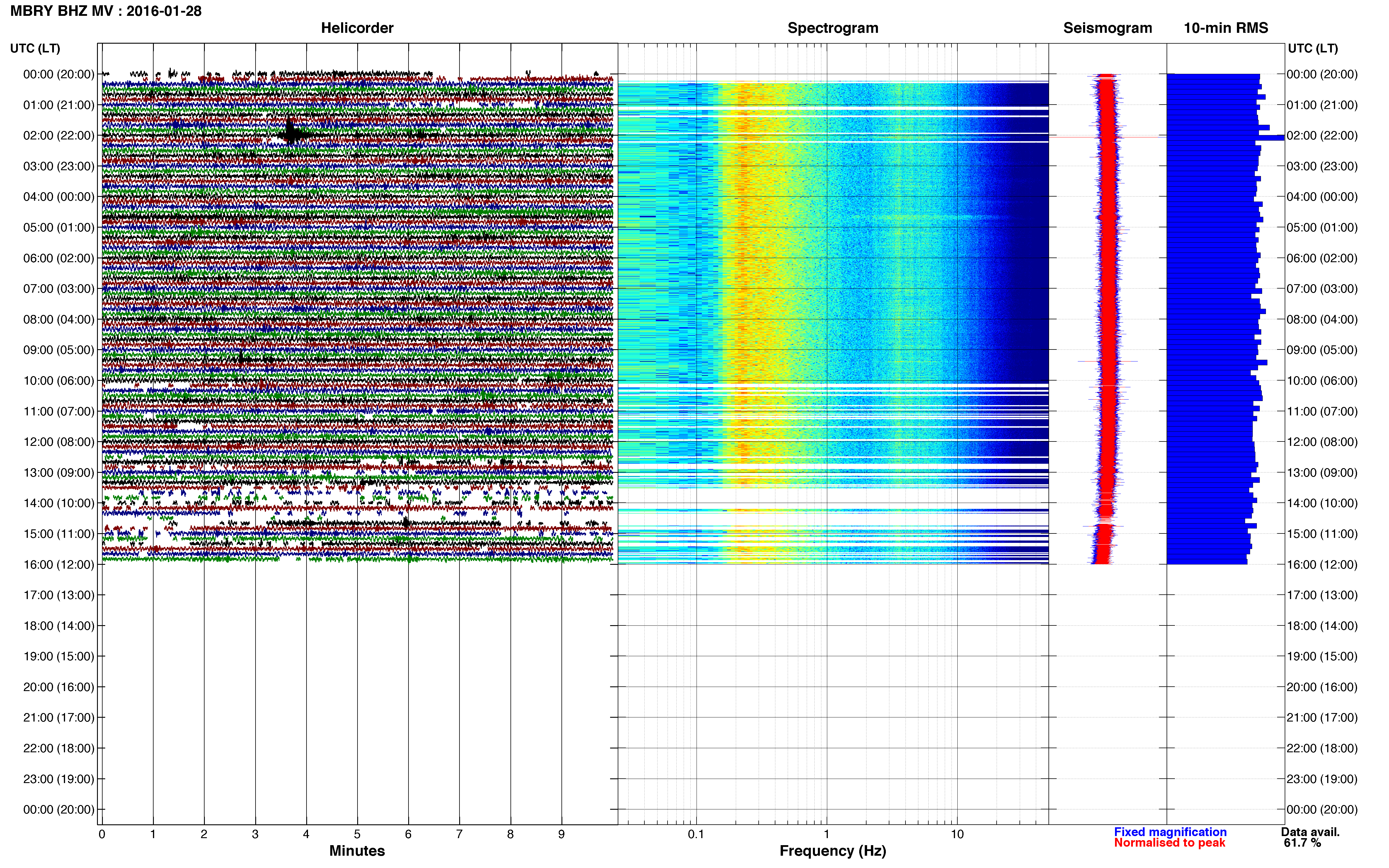Click helicorder minute tick label '9'
1389x868 pixels.
[561, 834]
